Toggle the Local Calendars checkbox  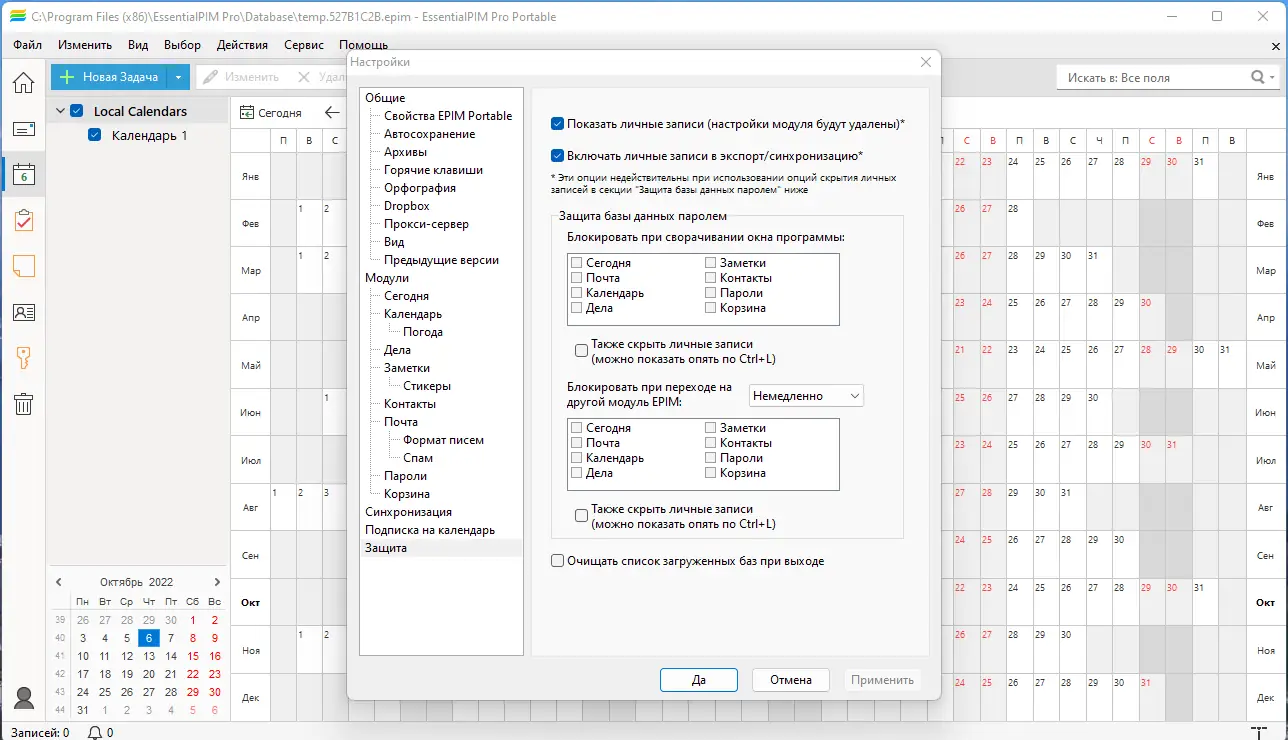click(77, 111)
